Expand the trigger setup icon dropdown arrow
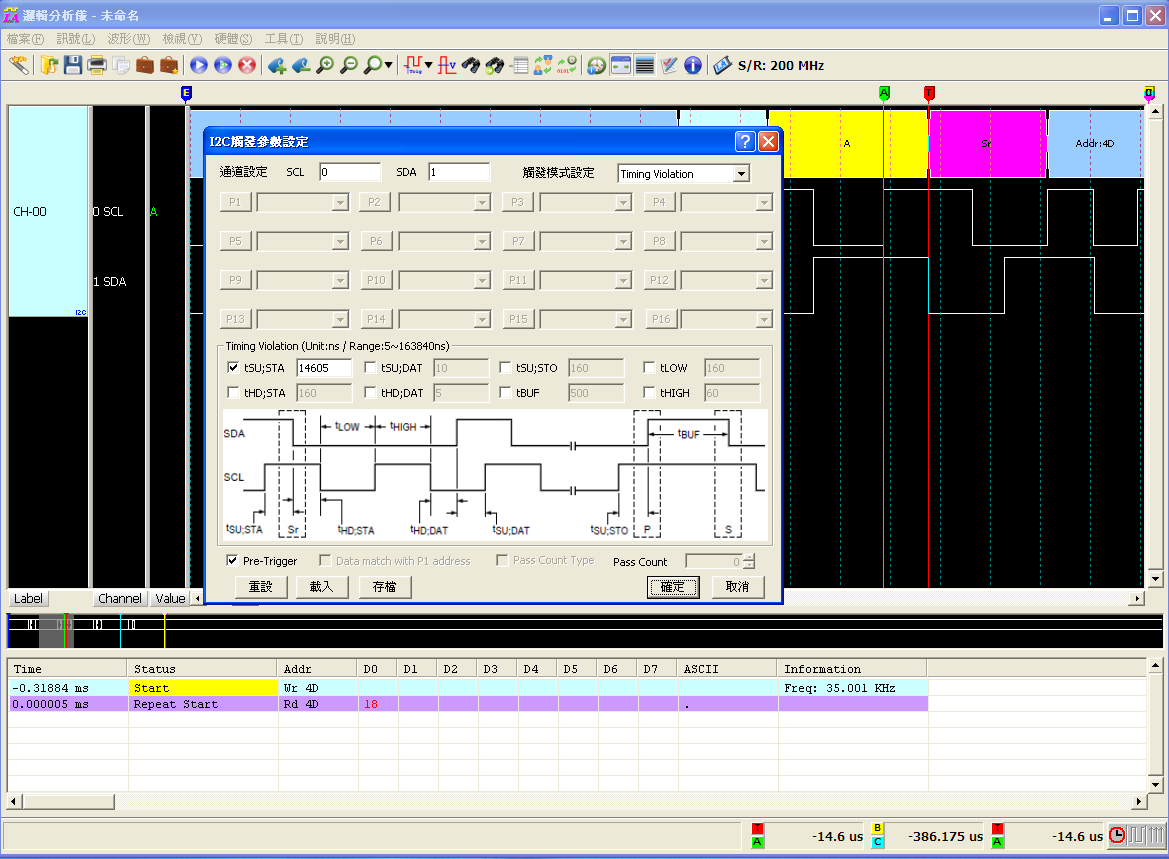Image resolution: width=1169 pixels, height=859 pixels. [x=429, y=66]
